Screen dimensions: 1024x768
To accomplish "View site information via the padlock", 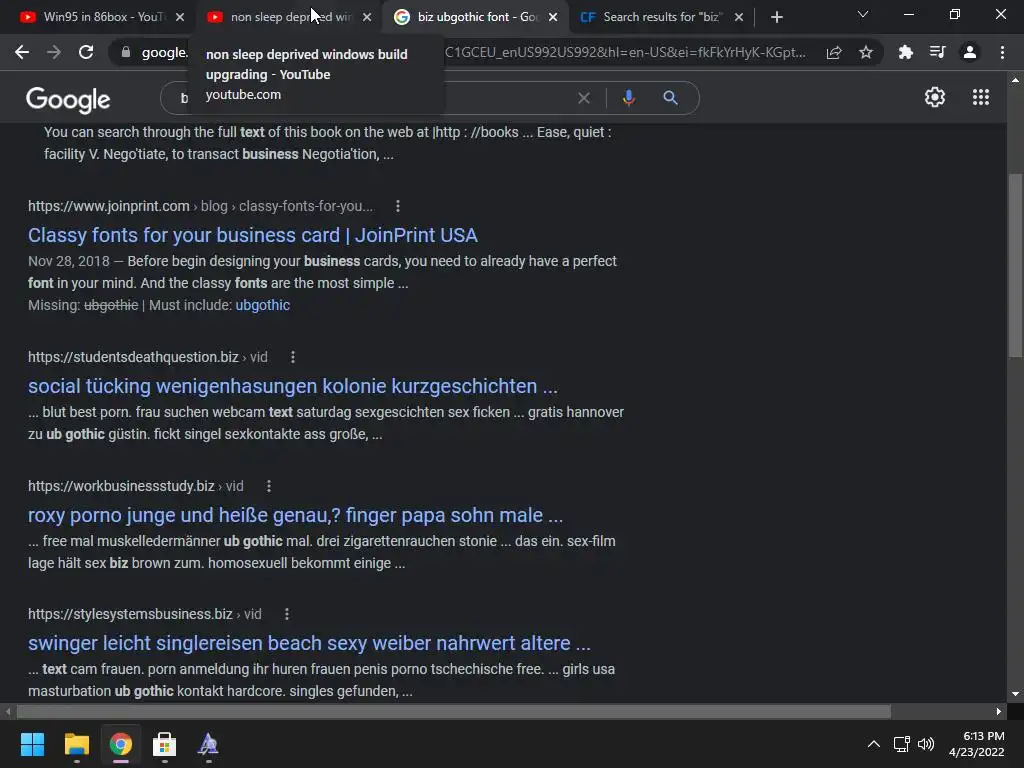I will coord(126,52).
